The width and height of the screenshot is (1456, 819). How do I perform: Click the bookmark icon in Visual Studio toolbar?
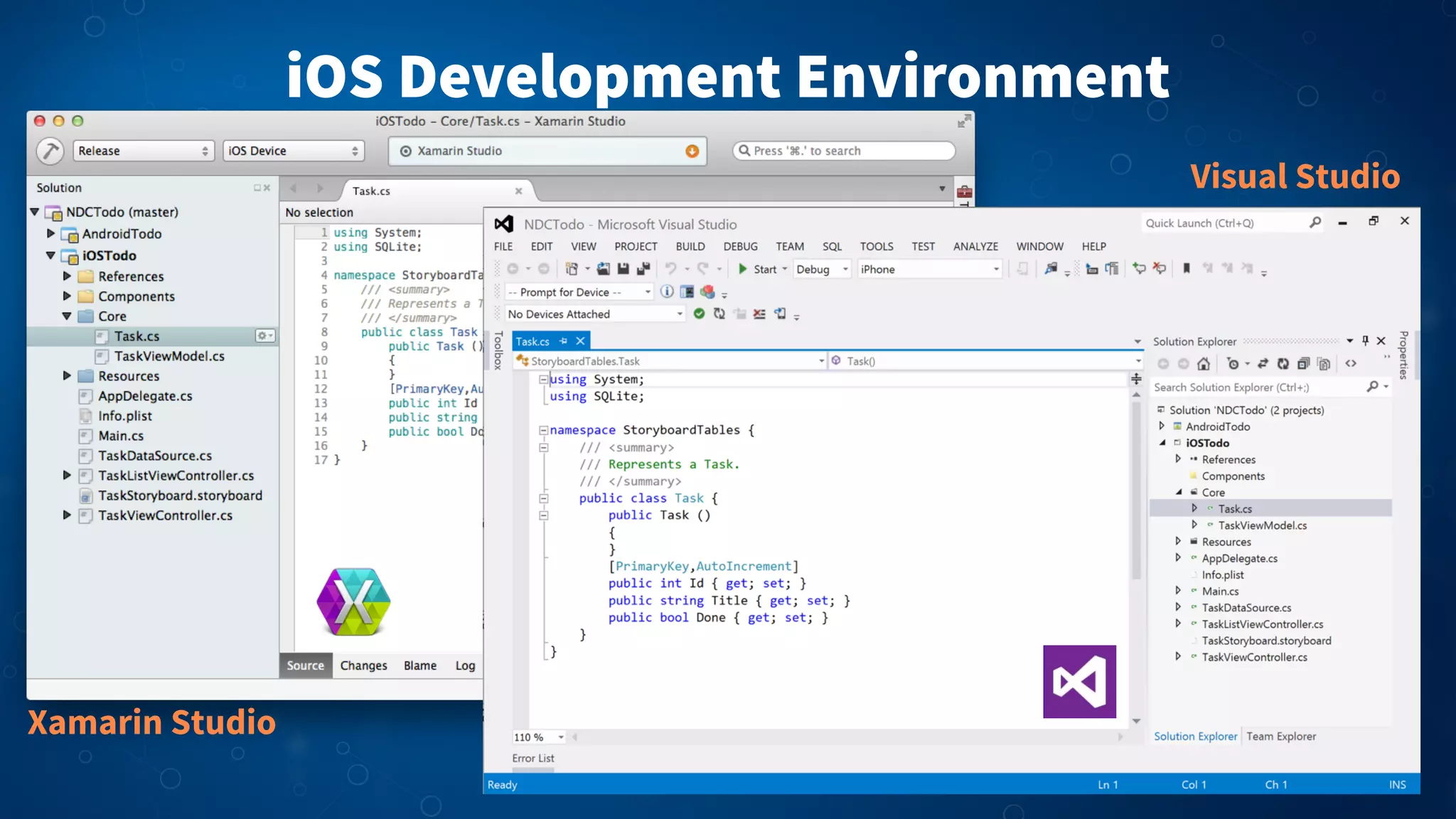tap(1187, 269)
